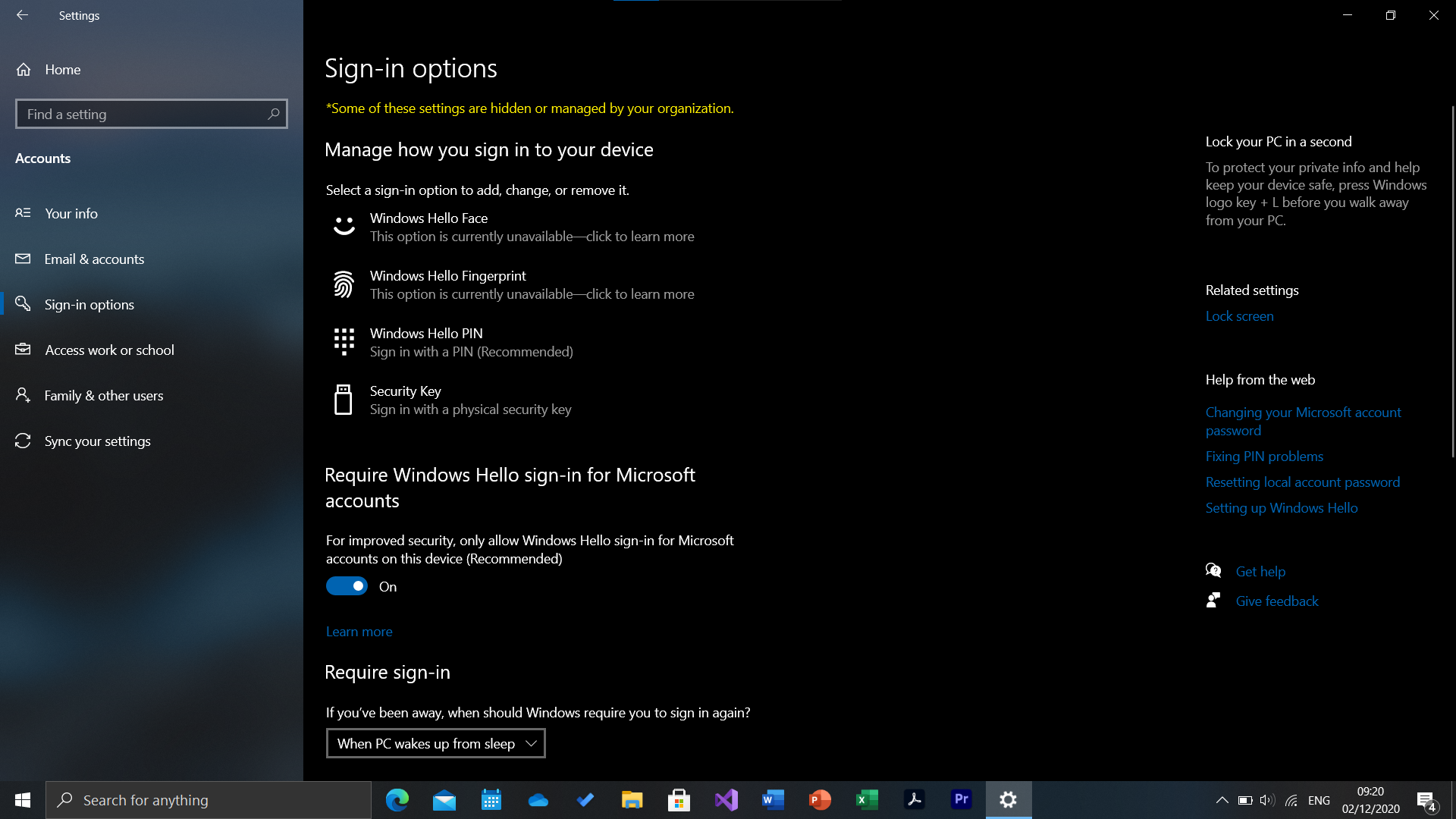Screen dimensions: 1456x819
Task: Select the Windows Hello Fingerprint icon
Action: click(x=344, y=284)
